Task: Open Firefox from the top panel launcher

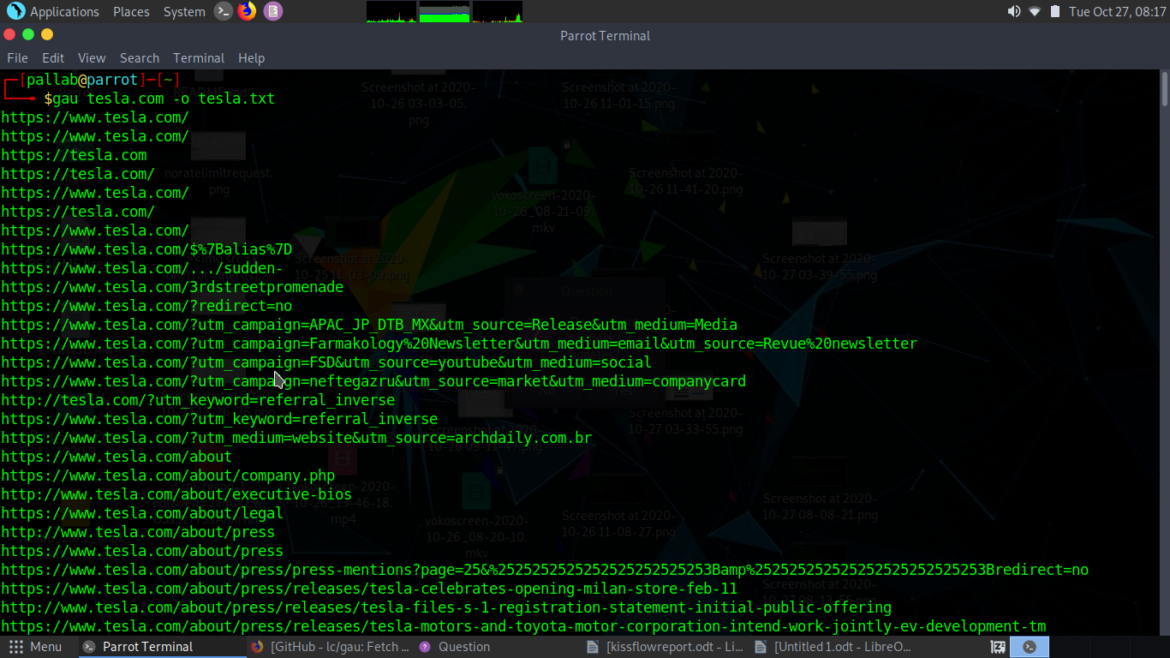Action: 247,11
